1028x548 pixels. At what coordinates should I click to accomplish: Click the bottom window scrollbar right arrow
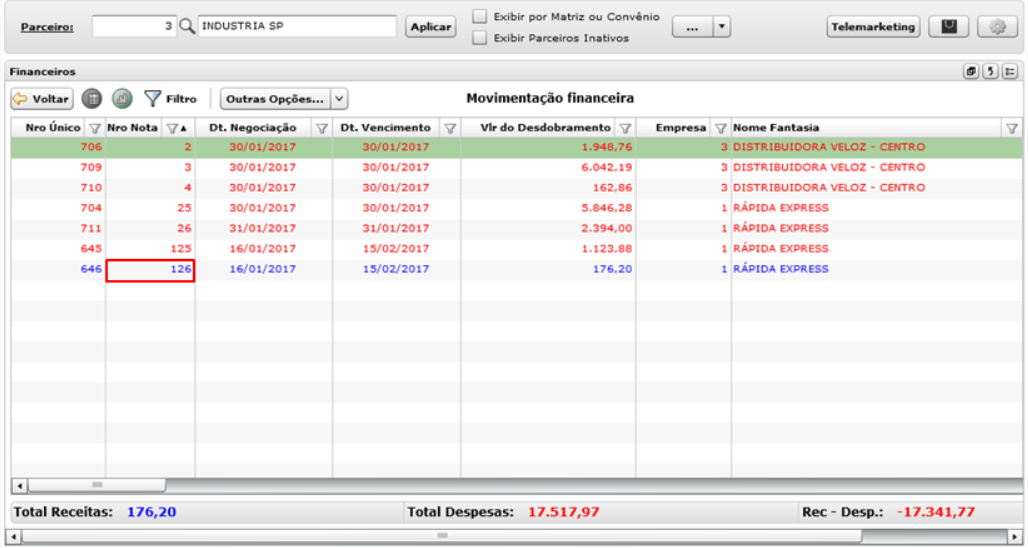coord(1014,536)
